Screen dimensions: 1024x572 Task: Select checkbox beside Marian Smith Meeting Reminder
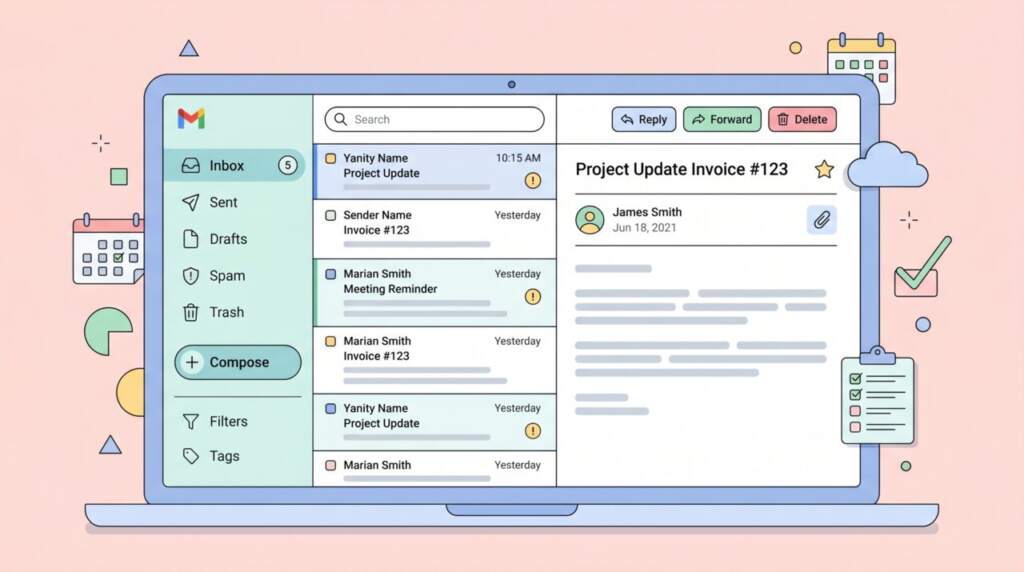click(x=331, y=274)
